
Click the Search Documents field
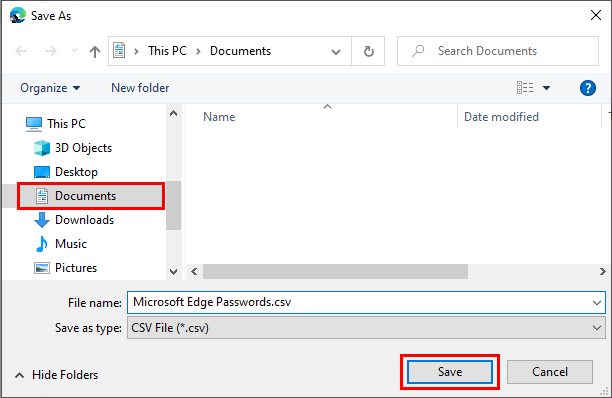498,51
